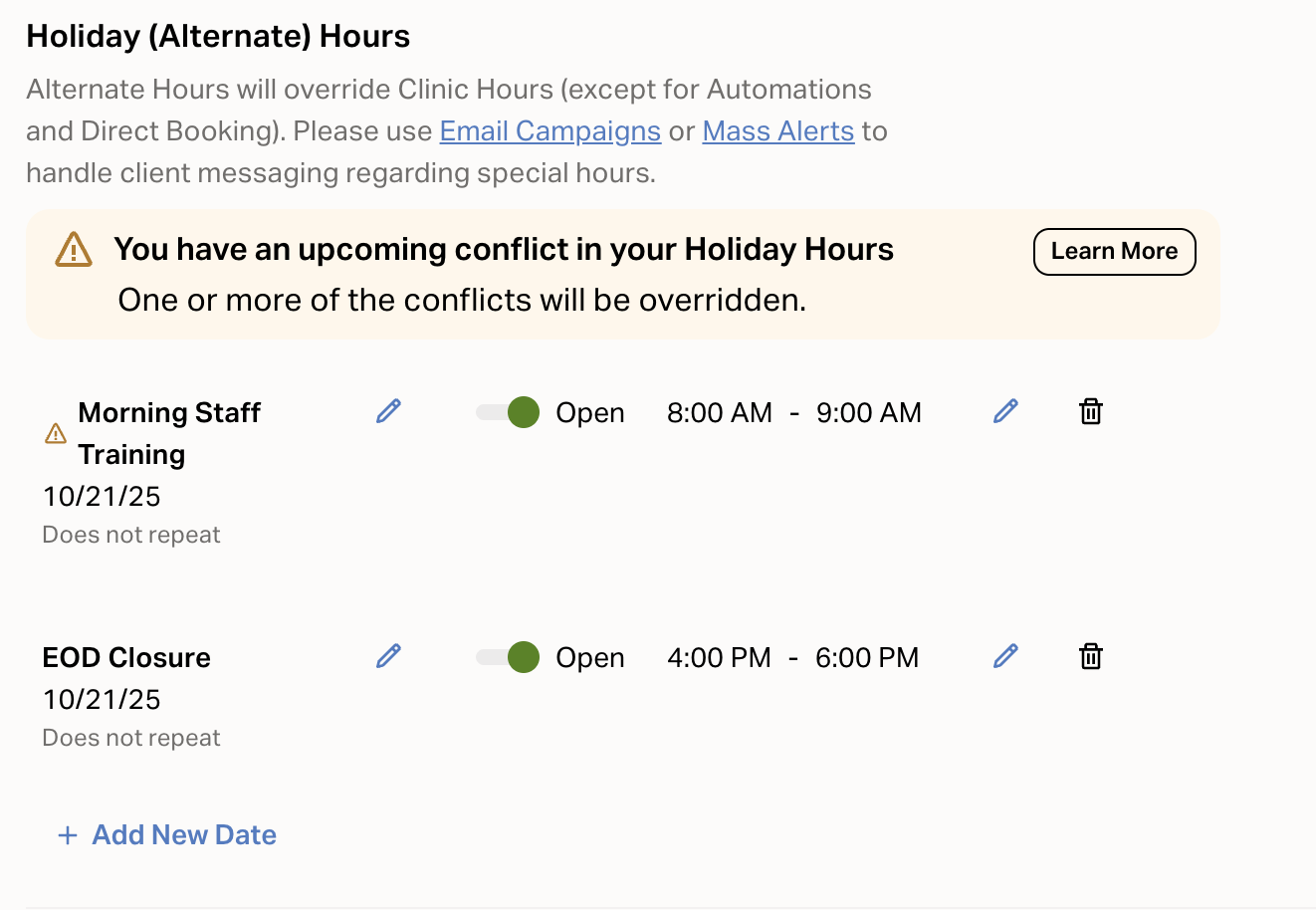The height and width of the screenshot is (910, 1316).
Task: Select the 4:00 PM start time
Action: (x=719, y=658)
